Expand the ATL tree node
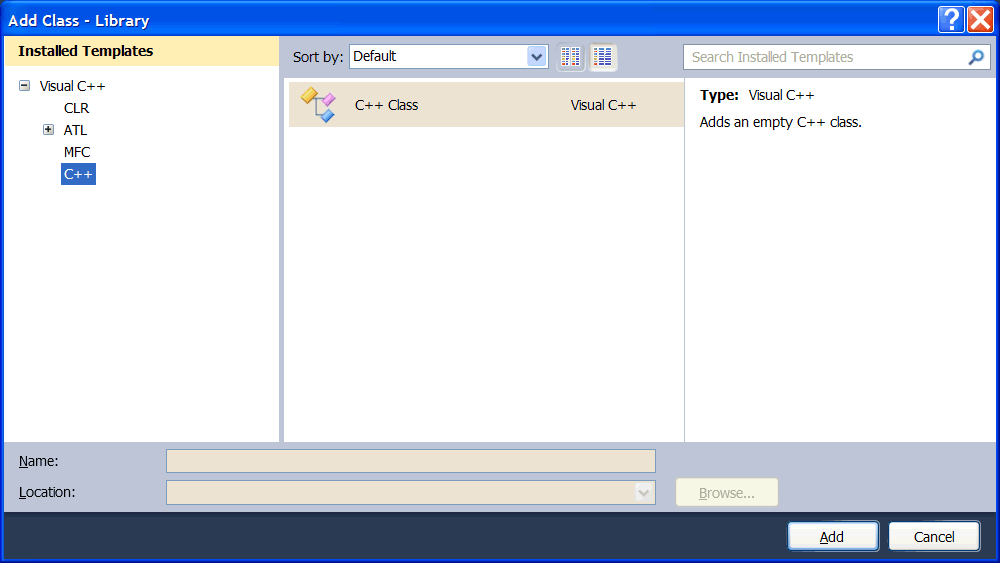1000x563 pixels. pyautogui.click(x=48, y=129)
